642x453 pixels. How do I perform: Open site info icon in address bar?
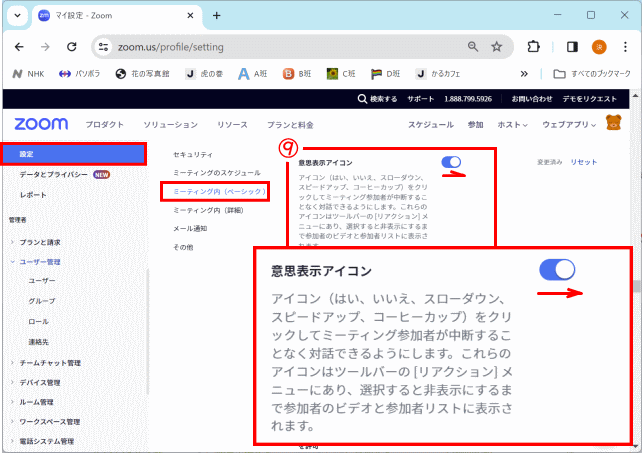104,47
